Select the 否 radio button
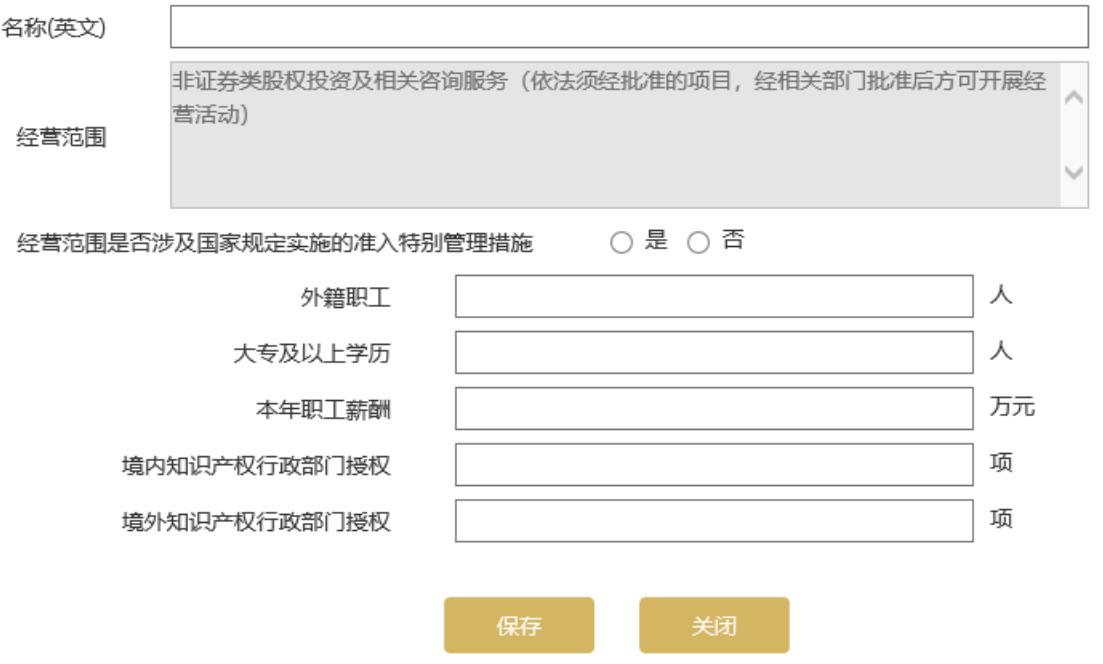 tap(696, 242)
